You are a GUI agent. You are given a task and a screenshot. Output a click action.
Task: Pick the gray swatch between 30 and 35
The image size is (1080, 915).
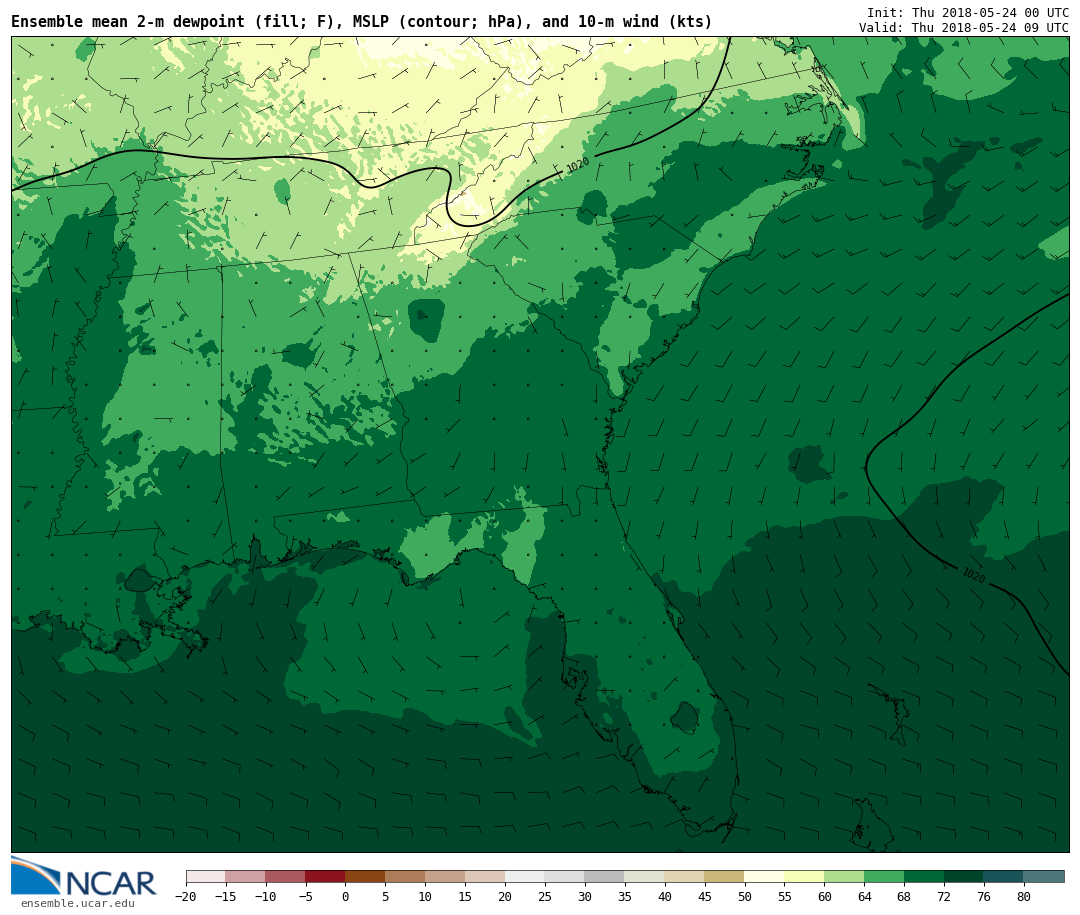tap(604, 877)
